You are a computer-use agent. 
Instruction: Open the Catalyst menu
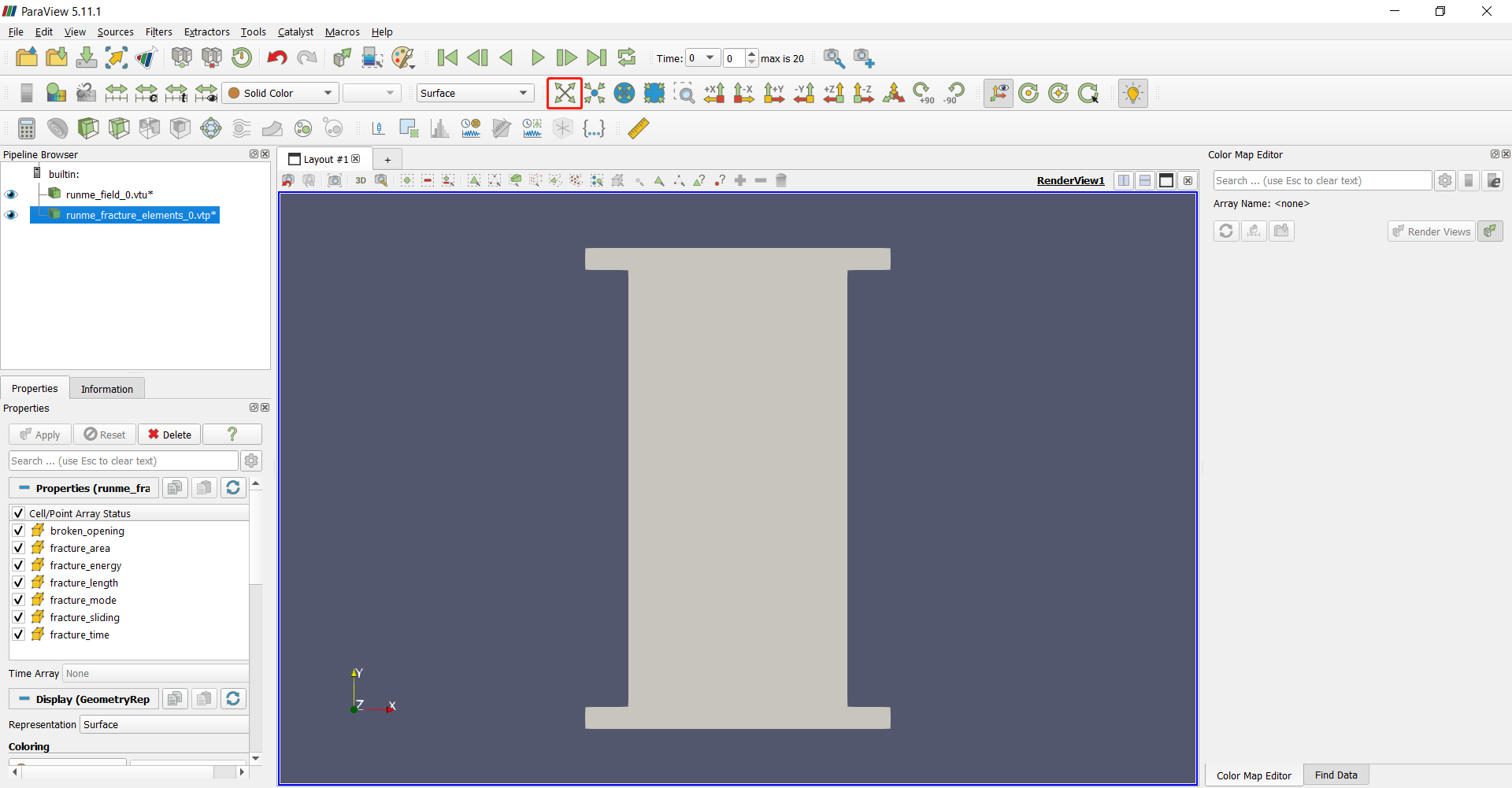coord(295,31)
